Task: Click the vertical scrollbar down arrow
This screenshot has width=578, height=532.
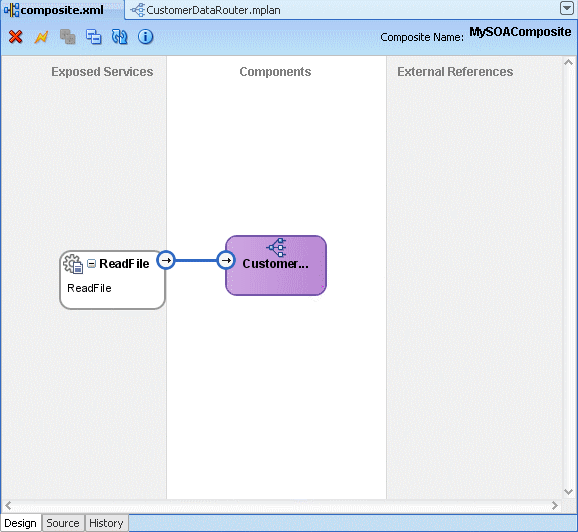Action: 568,492
